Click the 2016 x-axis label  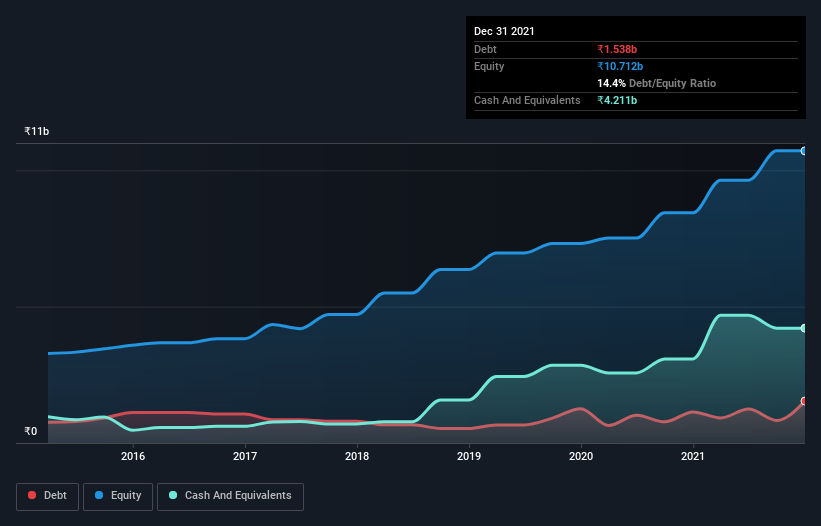133,456
